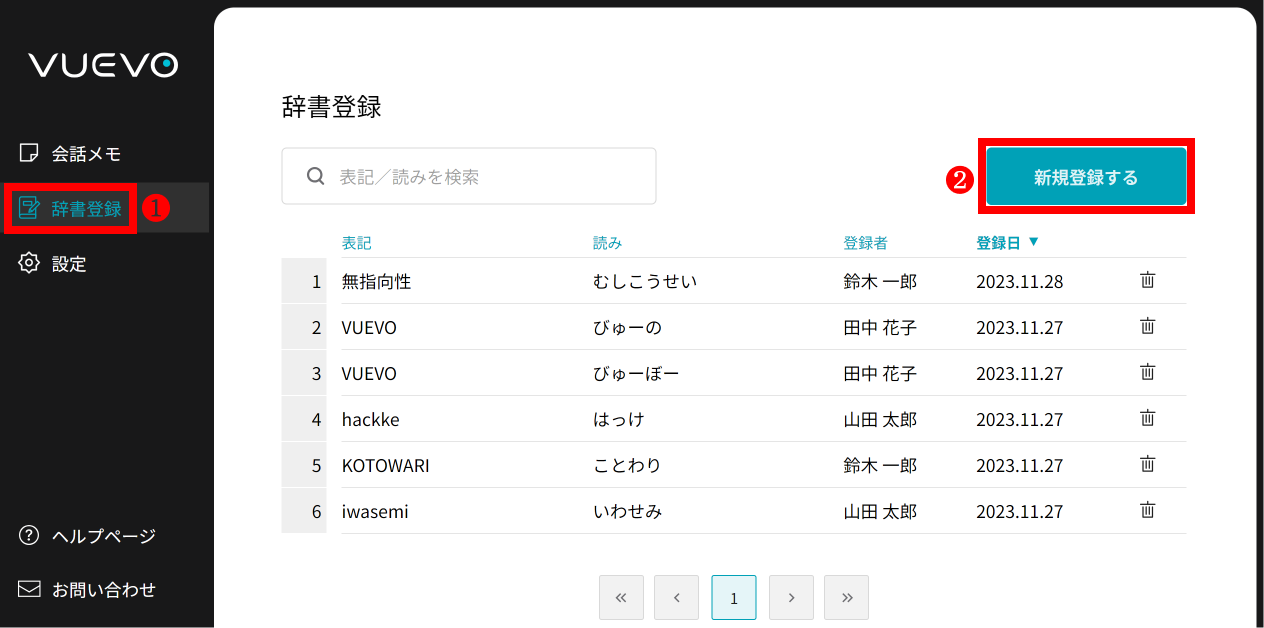1264x628 pixels.
Task: Delete the 無指向性 entry via trash icon
Action: point(1147,280)
